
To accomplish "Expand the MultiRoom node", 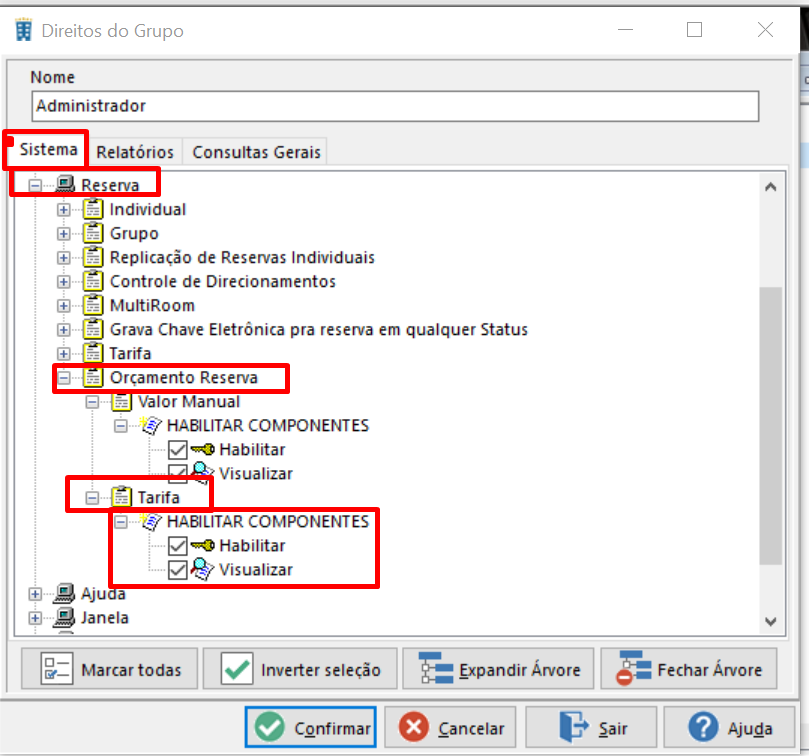I will pos(63,305).
